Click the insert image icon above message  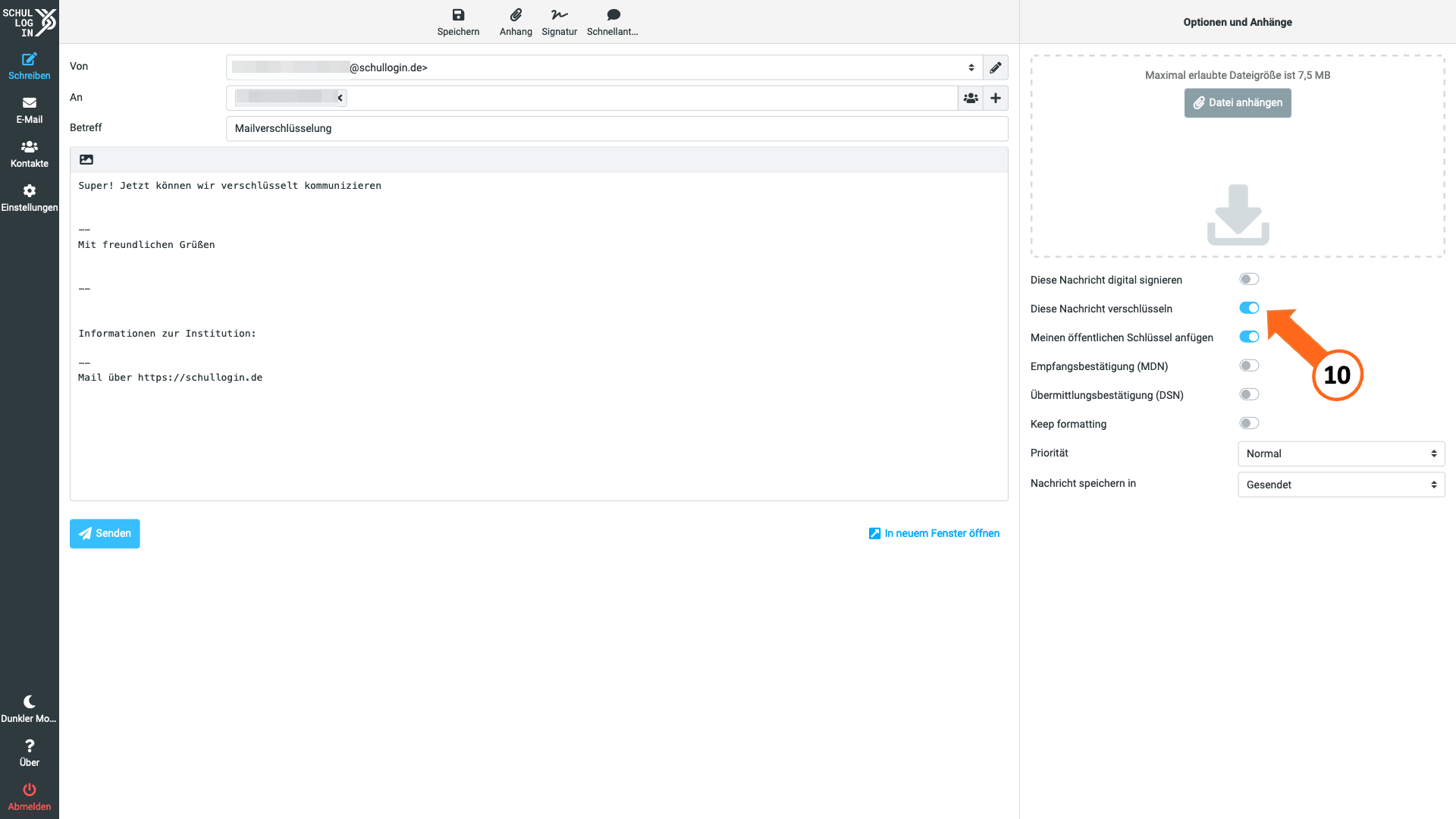pos(86,160)
